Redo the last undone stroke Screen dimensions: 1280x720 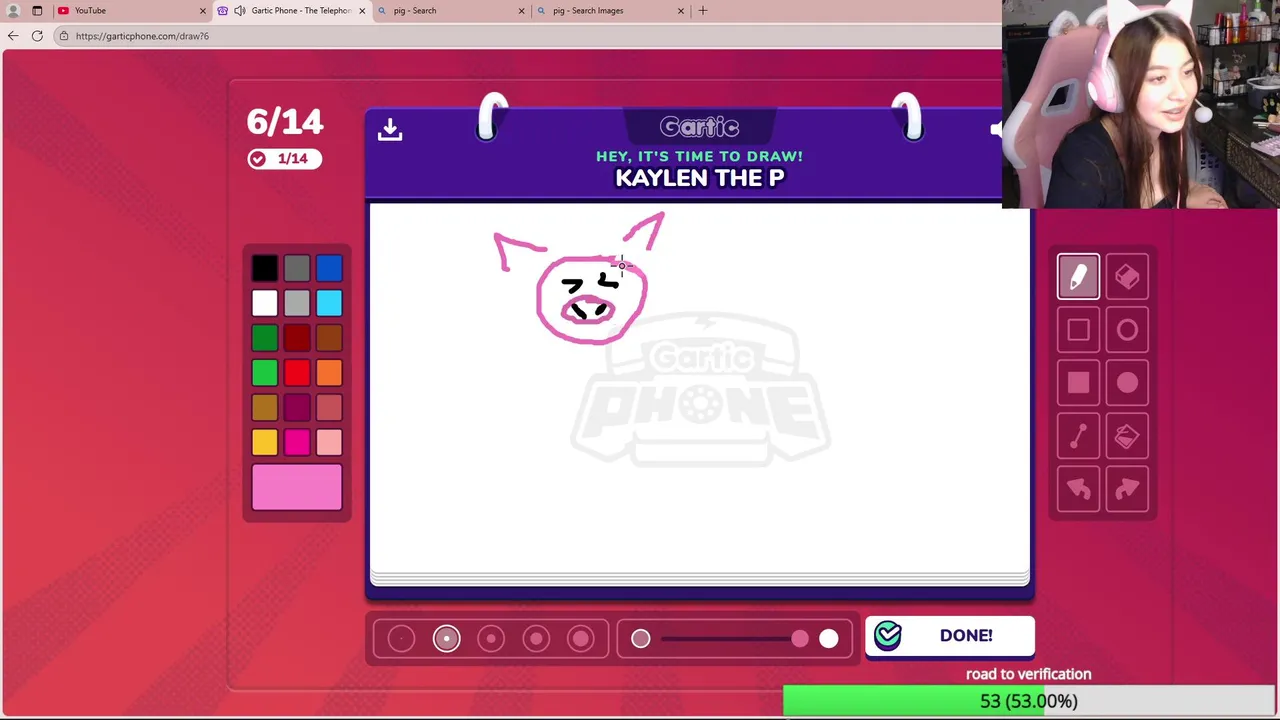point(1127,489)
